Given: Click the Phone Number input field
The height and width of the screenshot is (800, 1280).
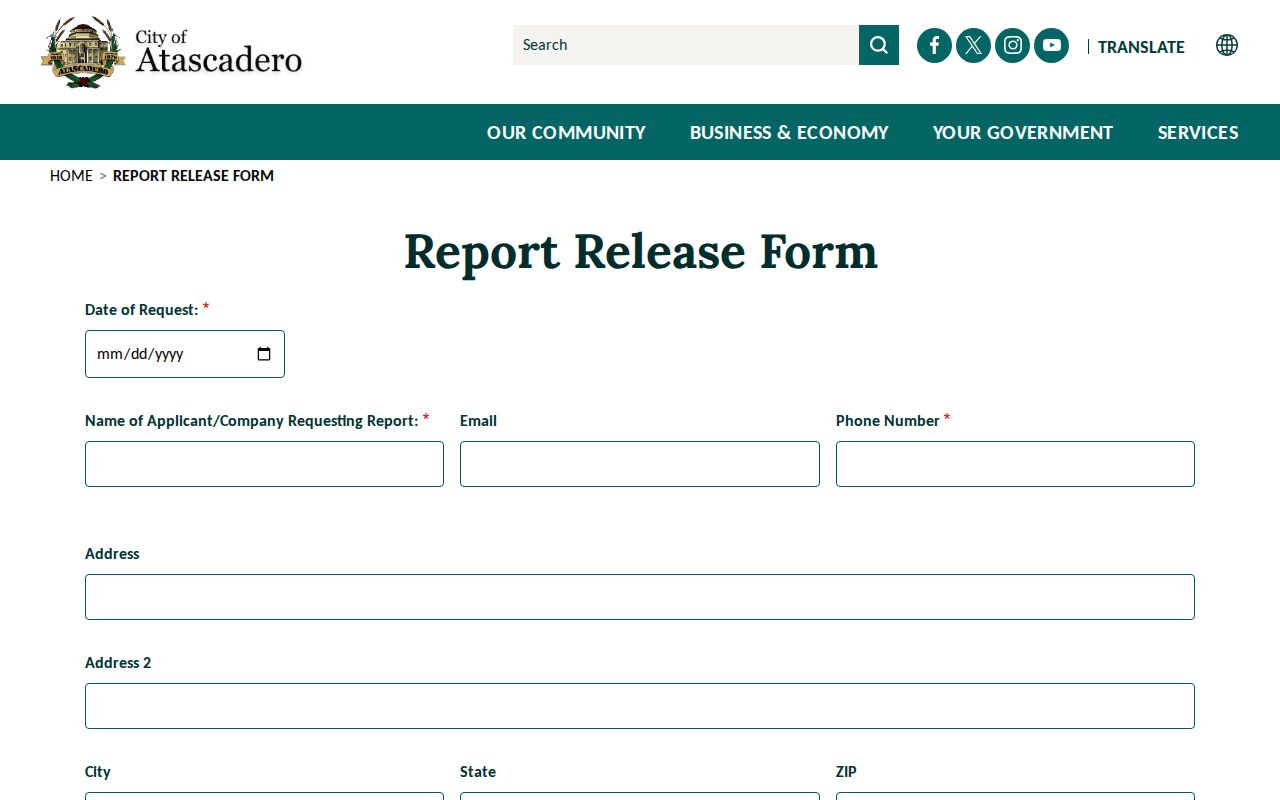Looking at the screenshot, I should click(x=1015, y=464).
